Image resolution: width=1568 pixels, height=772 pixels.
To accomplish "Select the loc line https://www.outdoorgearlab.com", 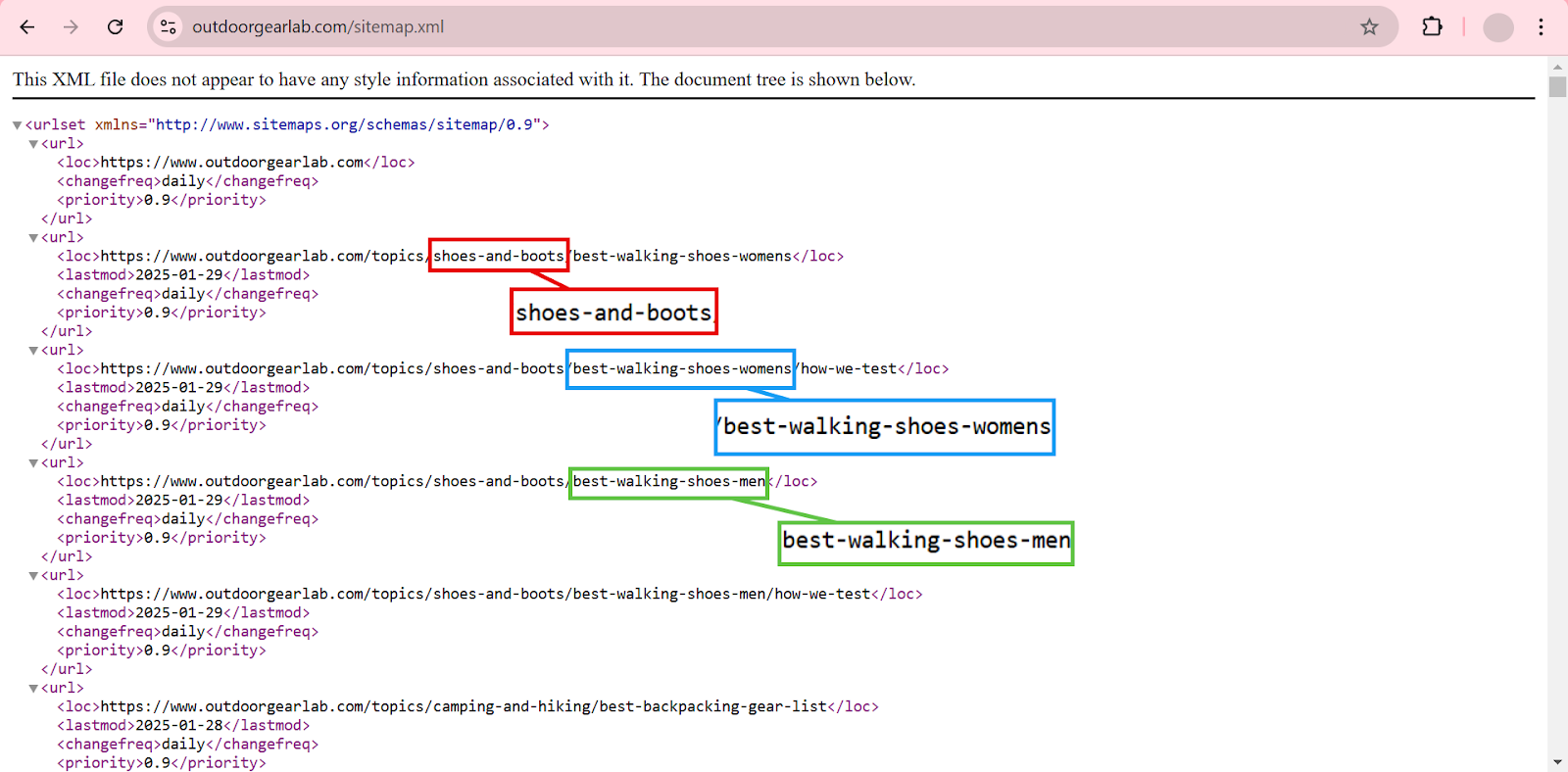I will point(236,163).
